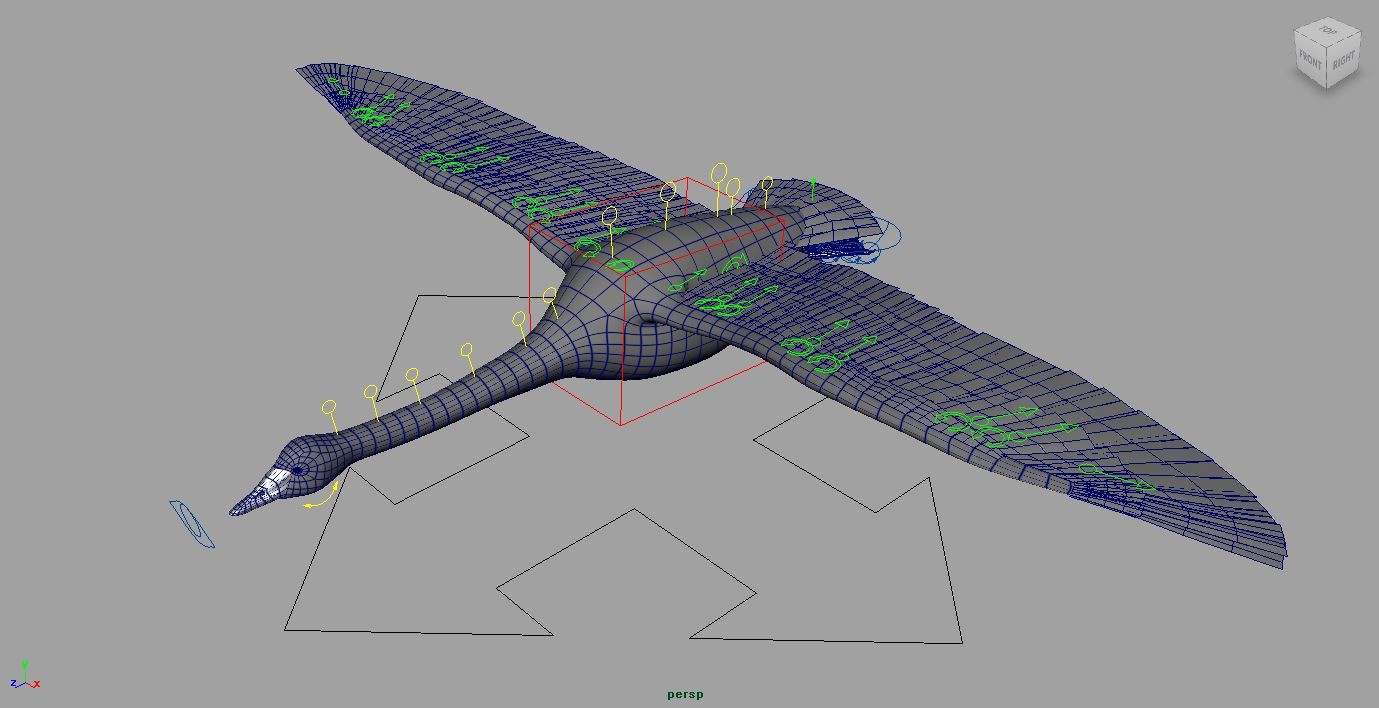
Task: Click the bird's eye on the head
Action: (298, 471)
